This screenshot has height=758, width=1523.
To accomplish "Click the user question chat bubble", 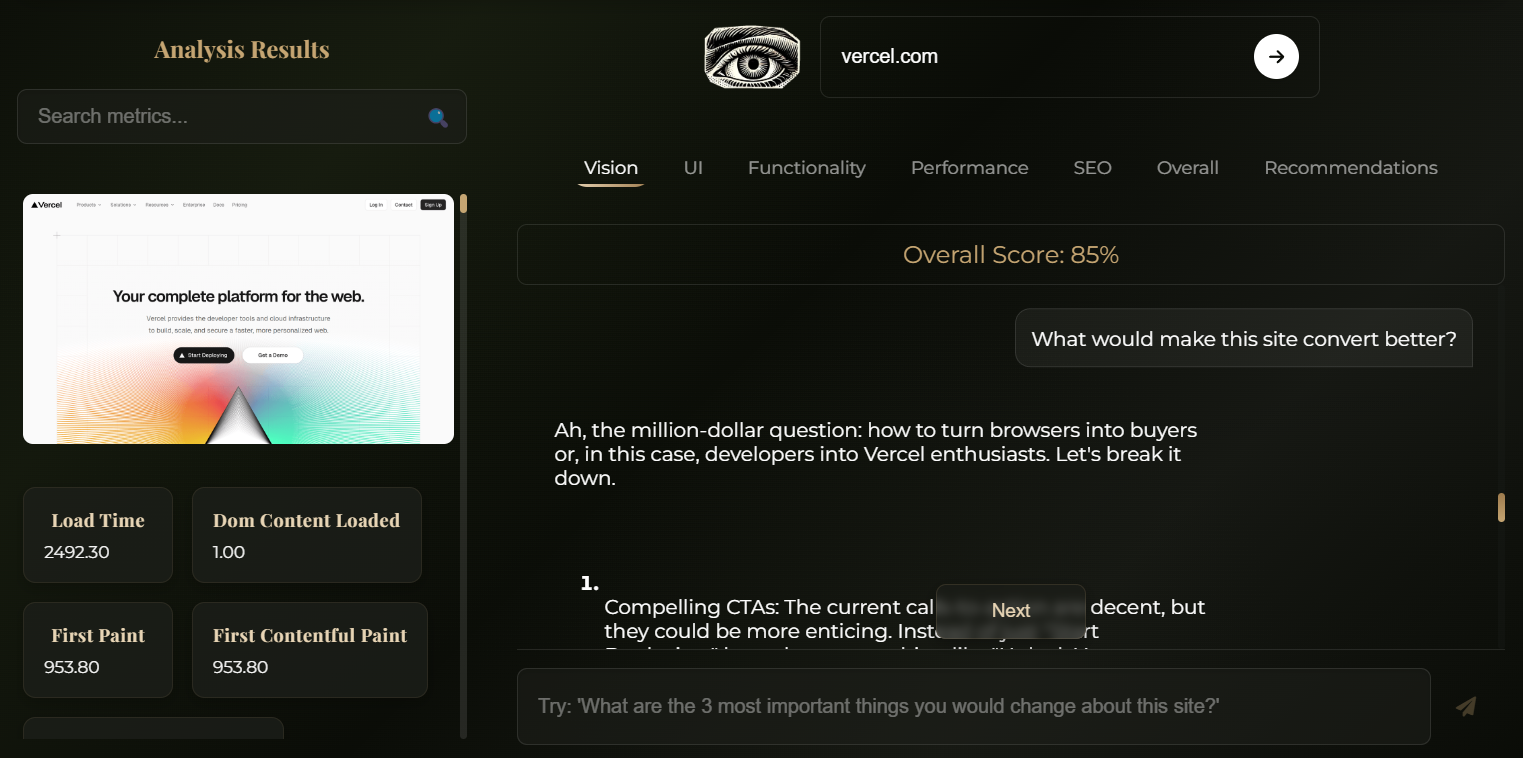I will click(x=1244, y=339).
